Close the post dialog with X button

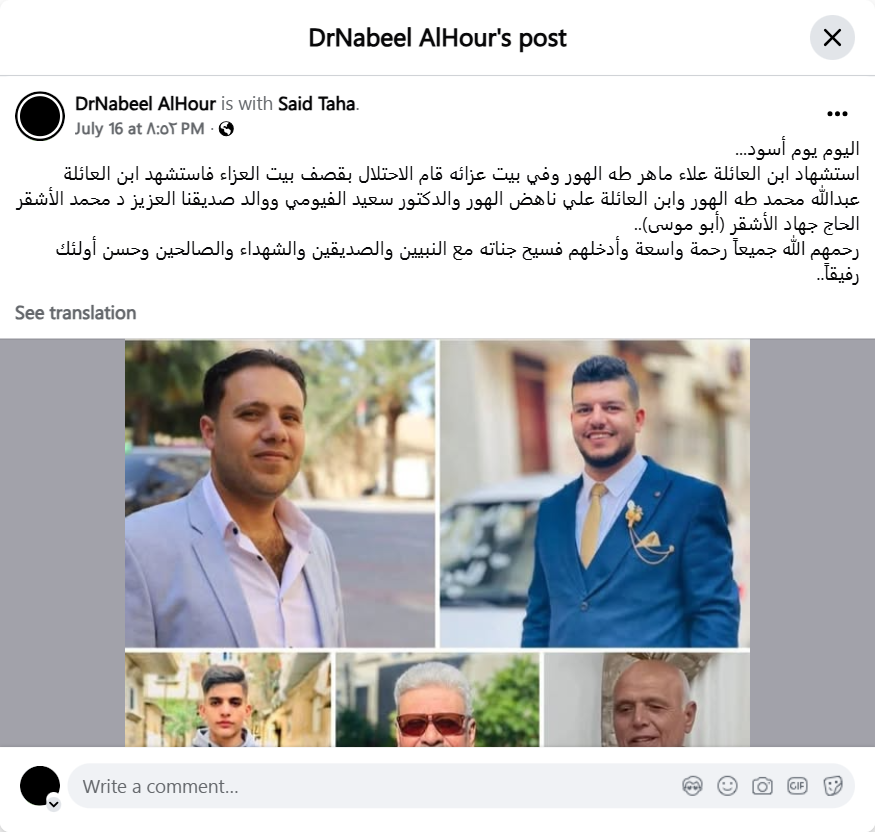[832, 37]
